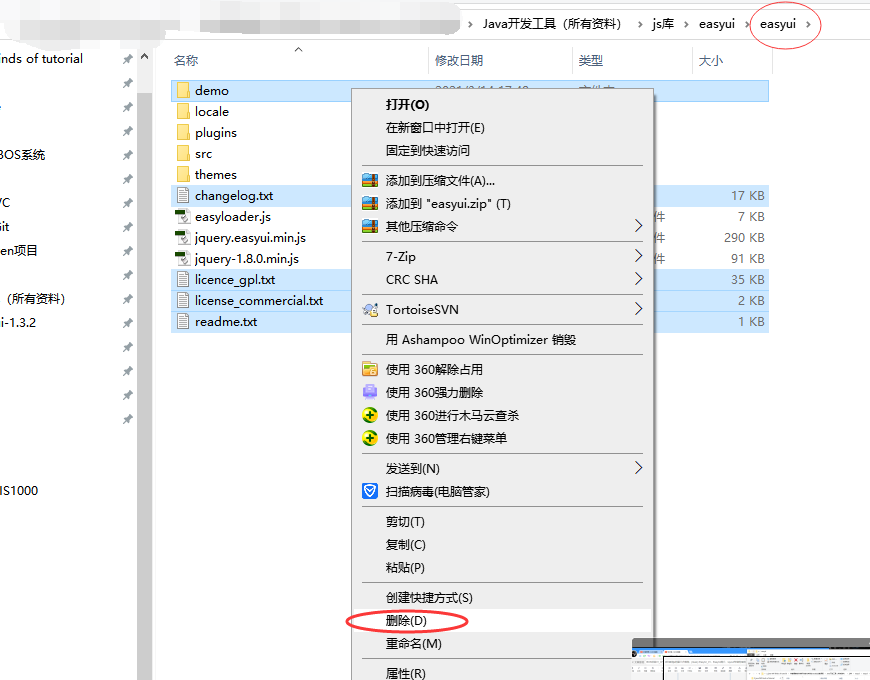Viewport: 870px width, 680px height.
Task: Click the WinRAR icon next to 添加到压缩文件
Action: (369, 180)
